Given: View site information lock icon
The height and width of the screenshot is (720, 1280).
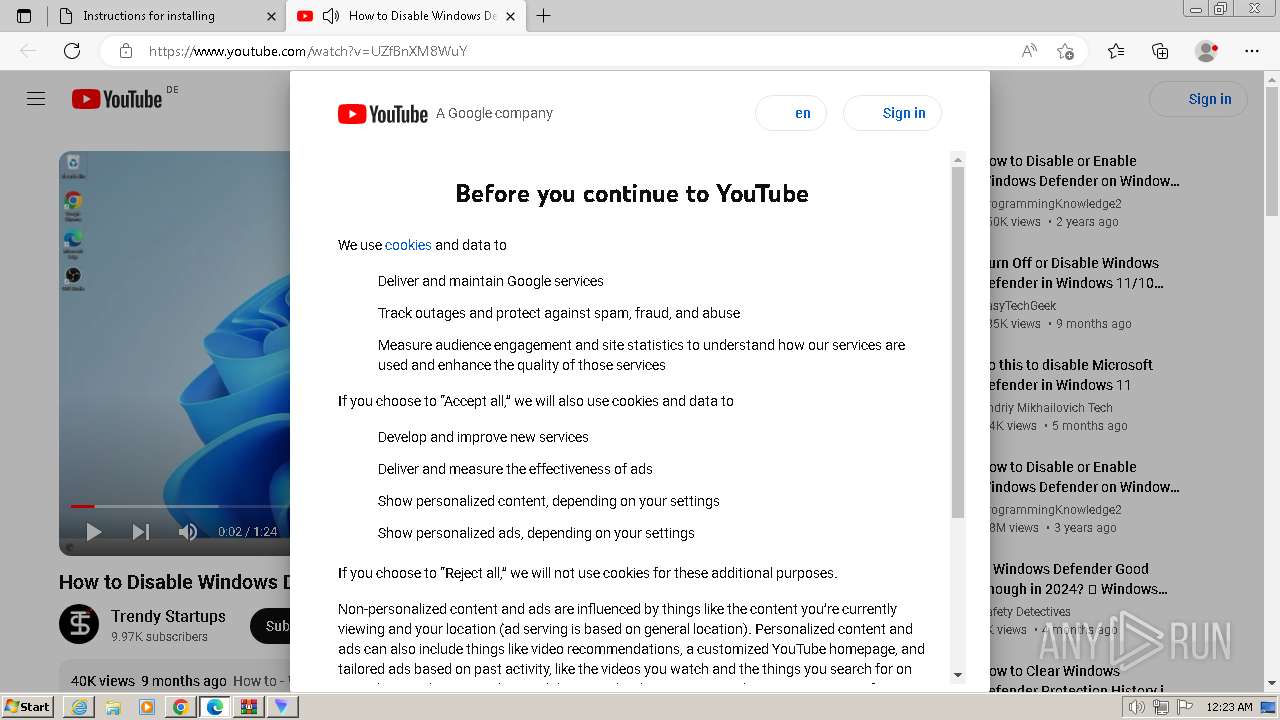Looking at the screenshot, I should [125, 51].
